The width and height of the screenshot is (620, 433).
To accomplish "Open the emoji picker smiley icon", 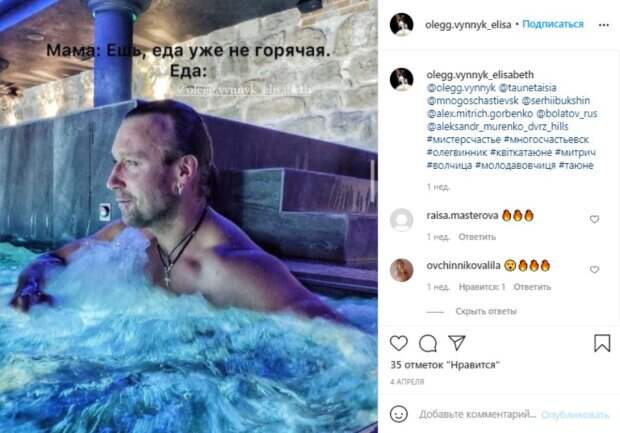I will tap(399, 414).
